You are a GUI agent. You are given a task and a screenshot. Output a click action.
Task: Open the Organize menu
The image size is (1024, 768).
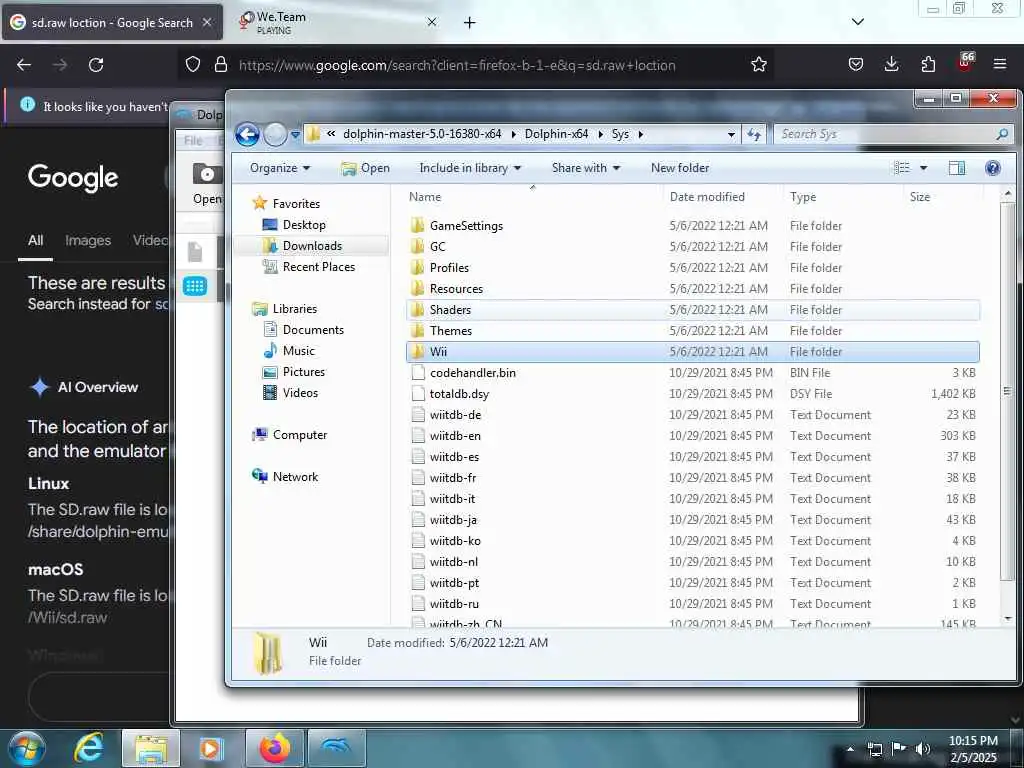pos(280,168)
